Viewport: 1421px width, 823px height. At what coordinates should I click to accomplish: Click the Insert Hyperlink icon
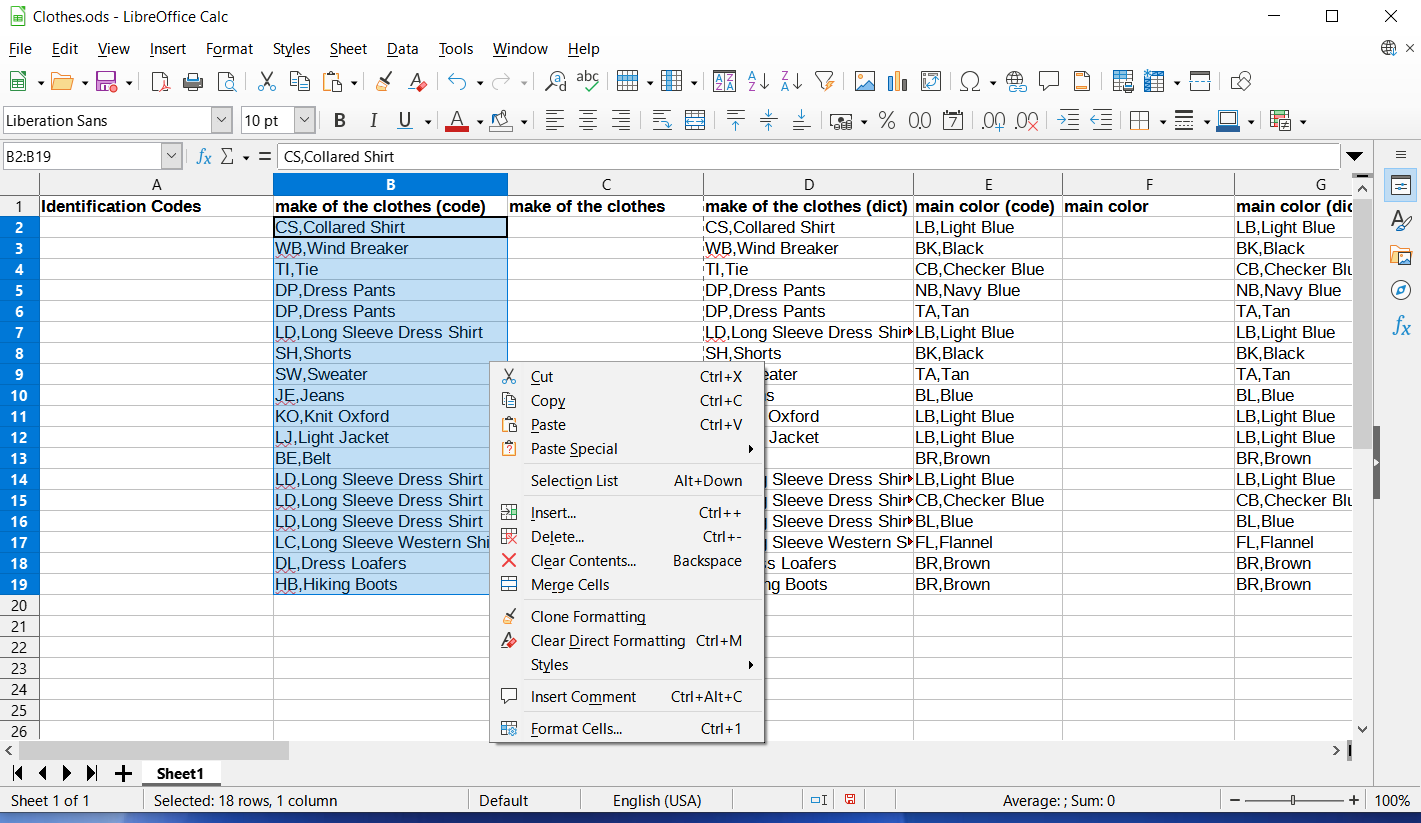(x=1016, y=82)
